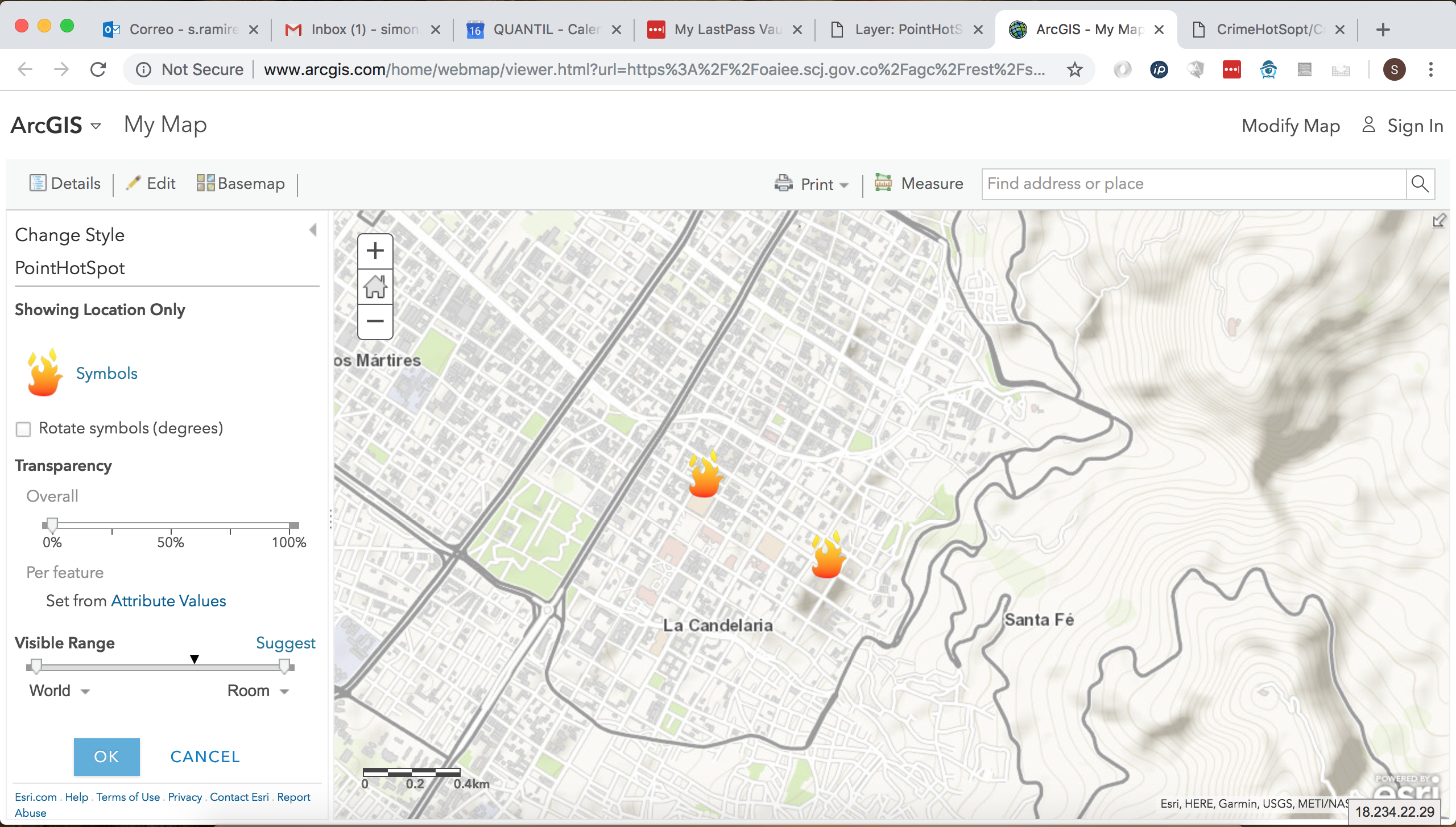Bookmark this page with the star icon
The image size is (1456, 827).
pyautogui.click(x=1074, y=69)
